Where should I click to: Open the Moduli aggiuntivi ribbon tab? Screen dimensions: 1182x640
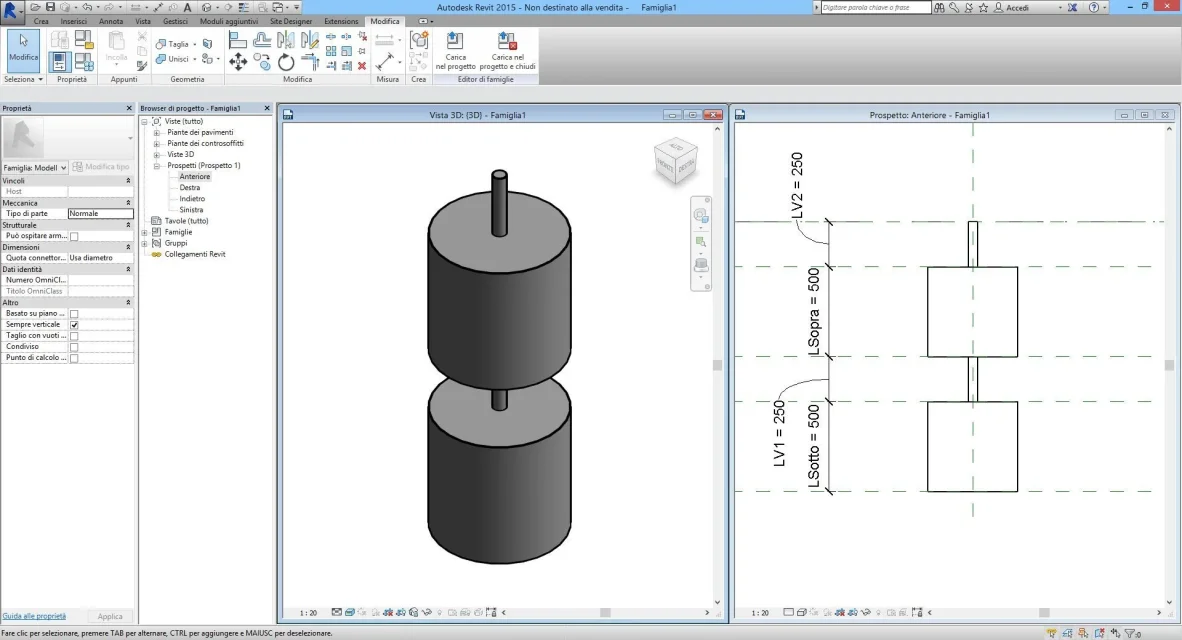pyautogui.click(x=228, y=21)
